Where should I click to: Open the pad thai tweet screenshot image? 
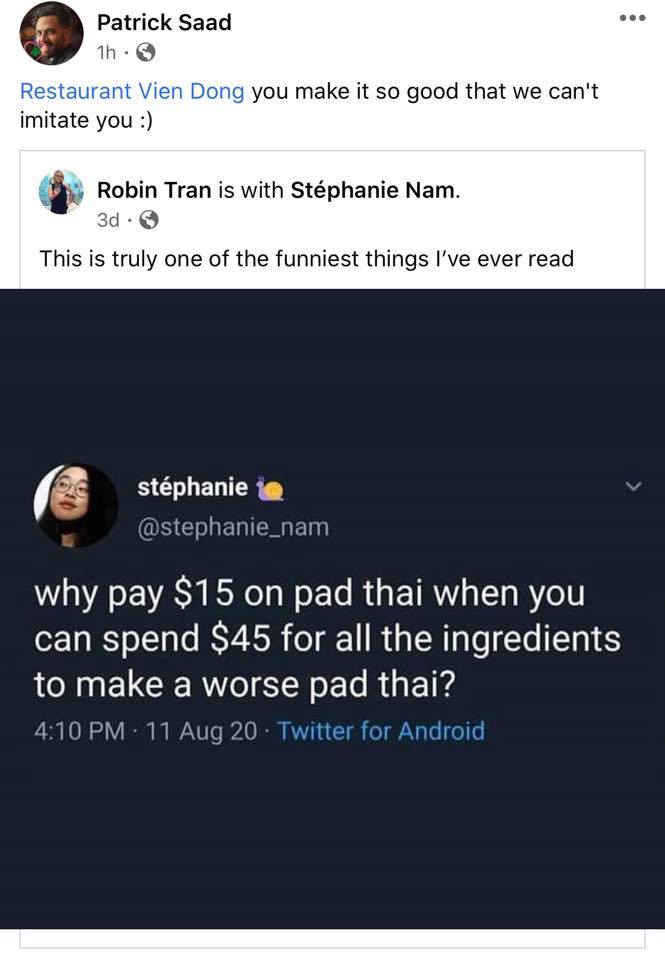click(332, 609)
